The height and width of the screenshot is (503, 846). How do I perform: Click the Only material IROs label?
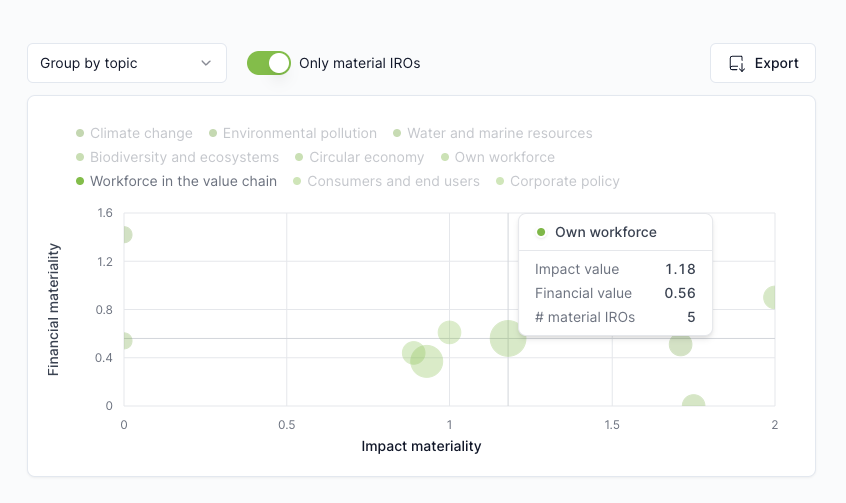click(360, 63)
